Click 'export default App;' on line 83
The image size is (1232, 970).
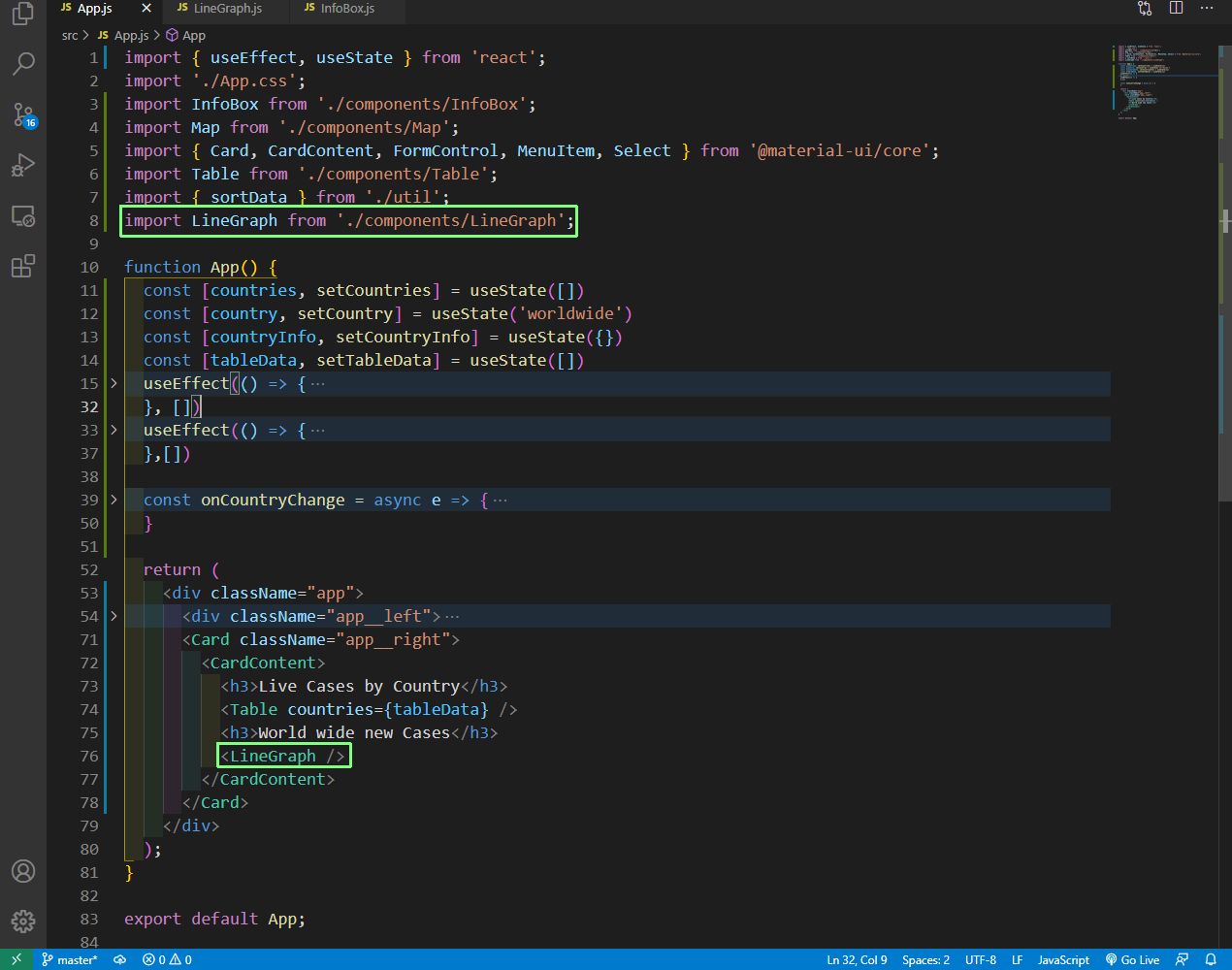click(x=214, y=919)
